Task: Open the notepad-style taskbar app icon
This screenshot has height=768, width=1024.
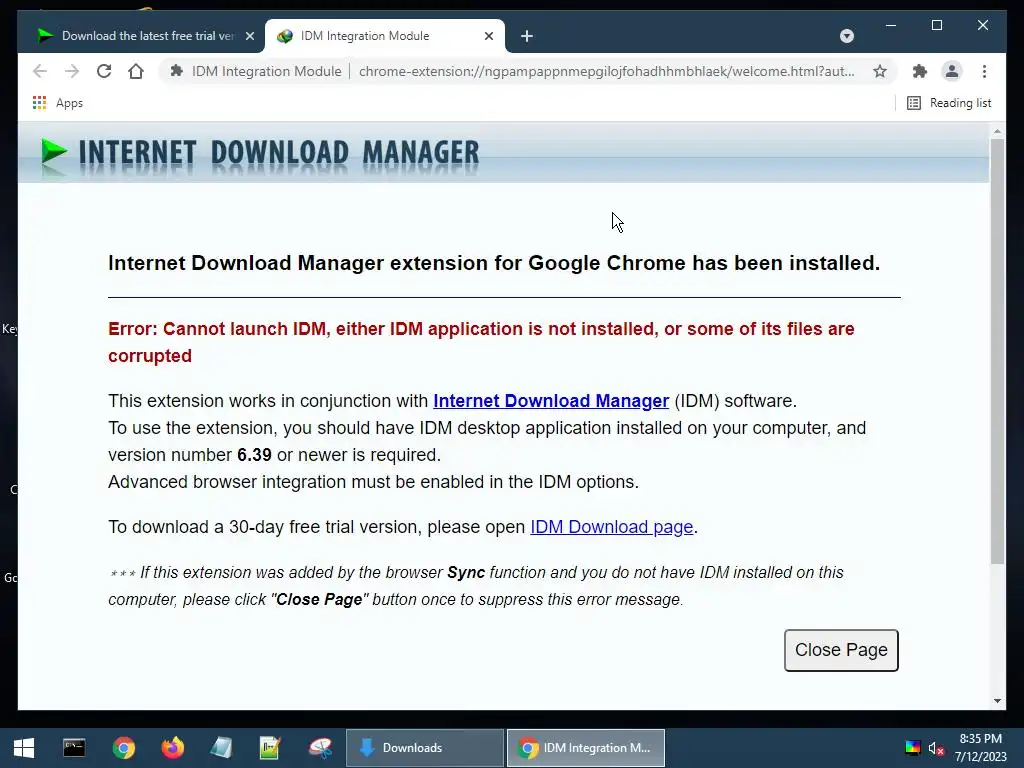Action: click(221, 748)
